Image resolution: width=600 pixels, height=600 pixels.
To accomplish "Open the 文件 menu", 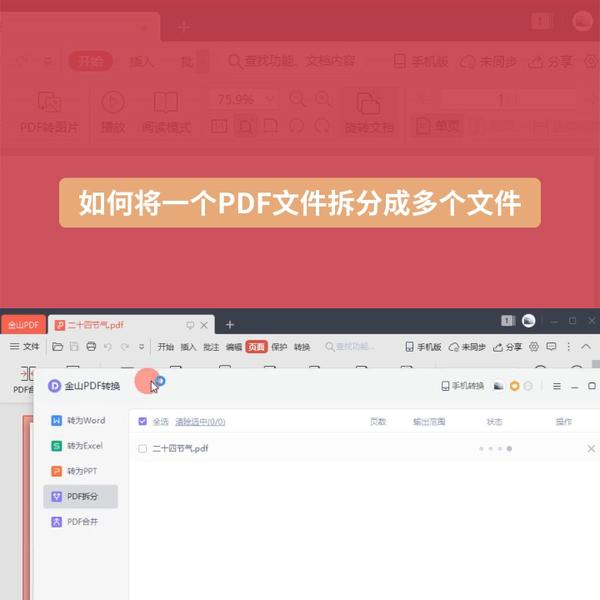I will coord(24,347).
